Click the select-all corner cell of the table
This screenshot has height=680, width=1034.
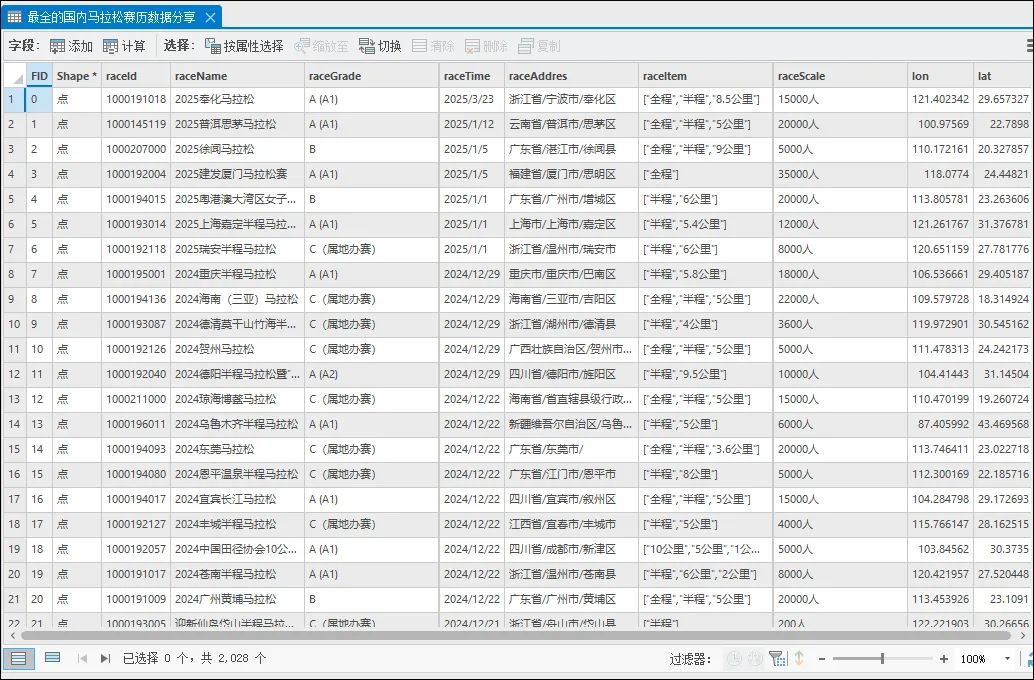tap(15, 76)
